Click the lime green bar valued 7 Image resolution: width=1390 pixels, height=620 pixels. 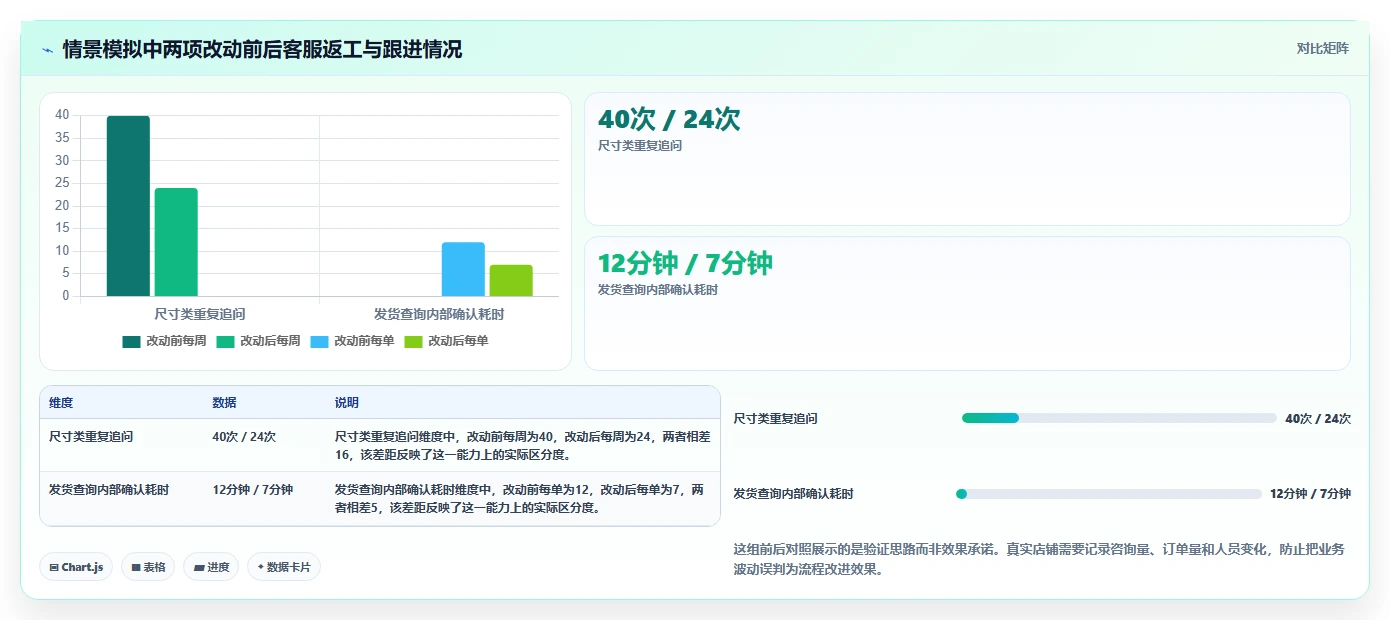(511, 281)
